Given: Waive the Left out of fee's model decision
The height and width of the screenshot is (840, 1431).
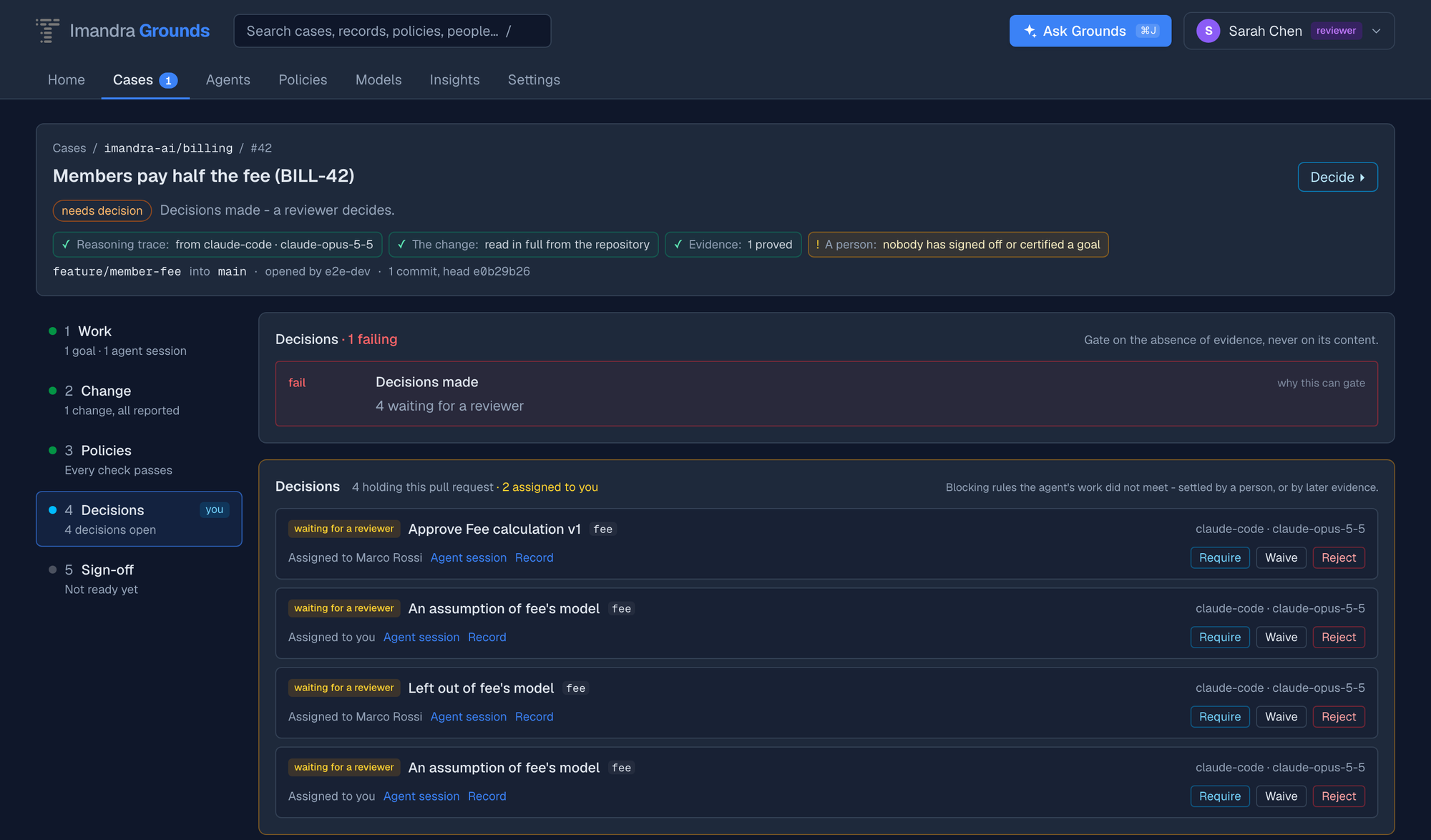Looking at the screenshot, I should coord(1281,716).
